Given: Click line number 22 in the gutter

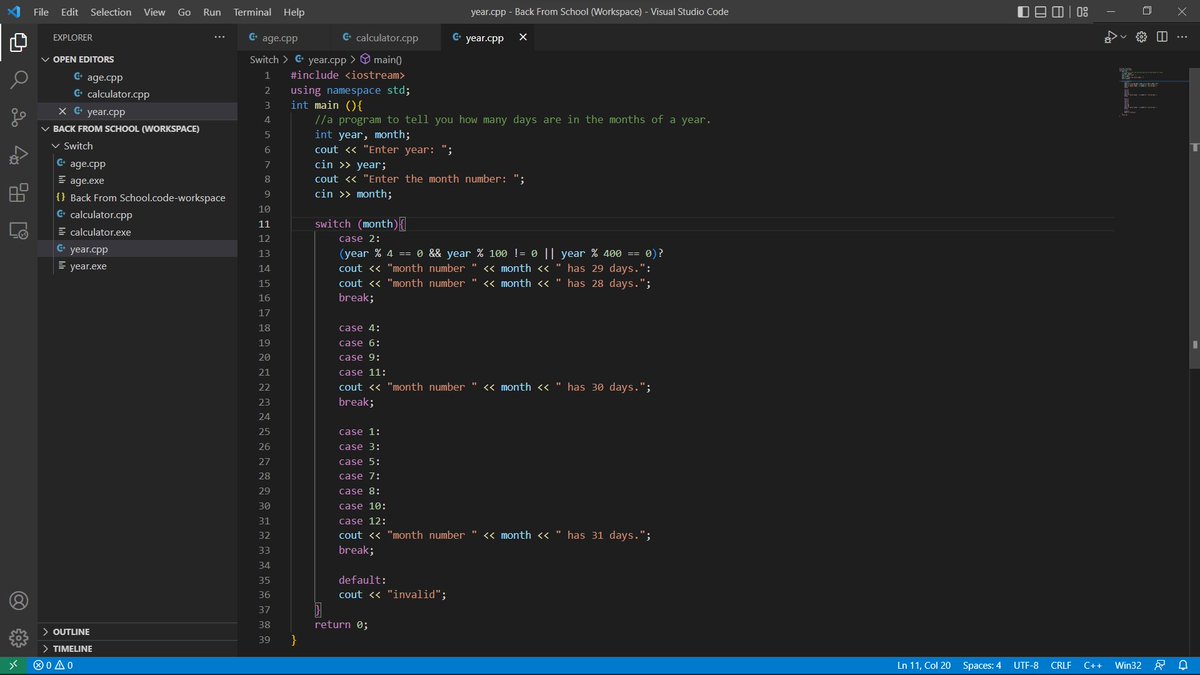Looking at the screenshot, I should pyautogui.click(x=264, y=387).
